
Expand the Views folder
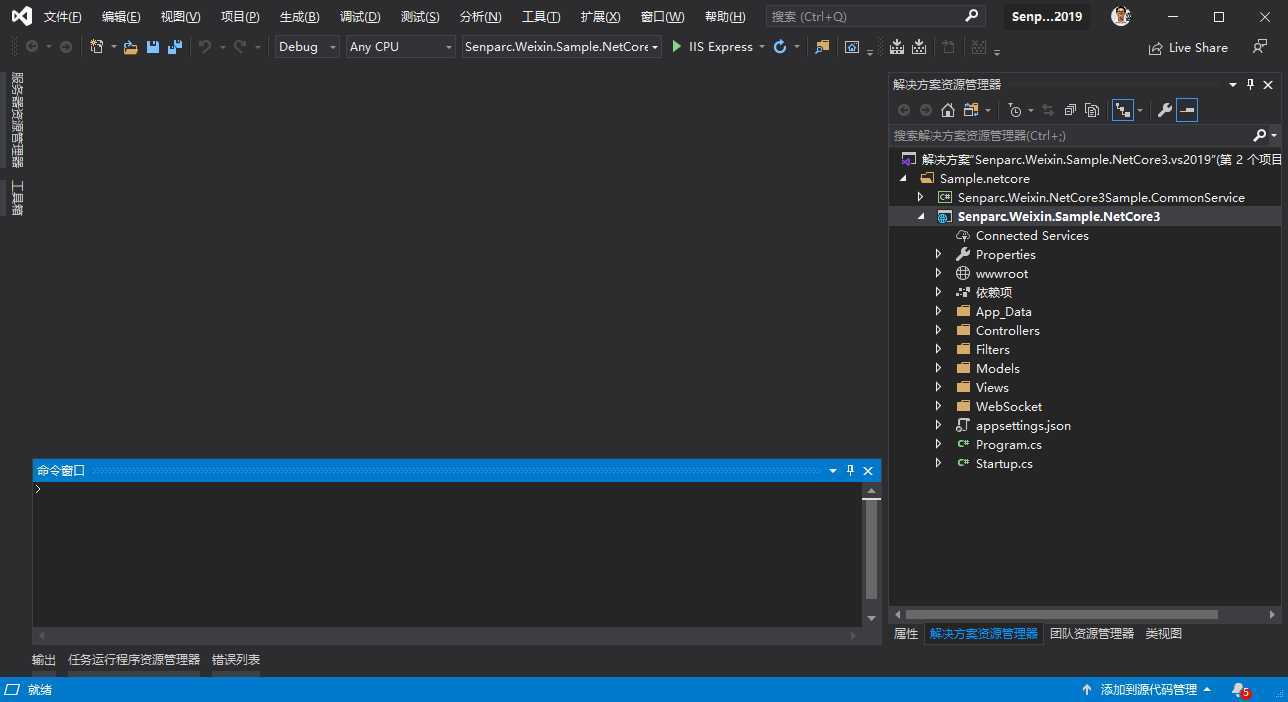[x=938, y=388]
